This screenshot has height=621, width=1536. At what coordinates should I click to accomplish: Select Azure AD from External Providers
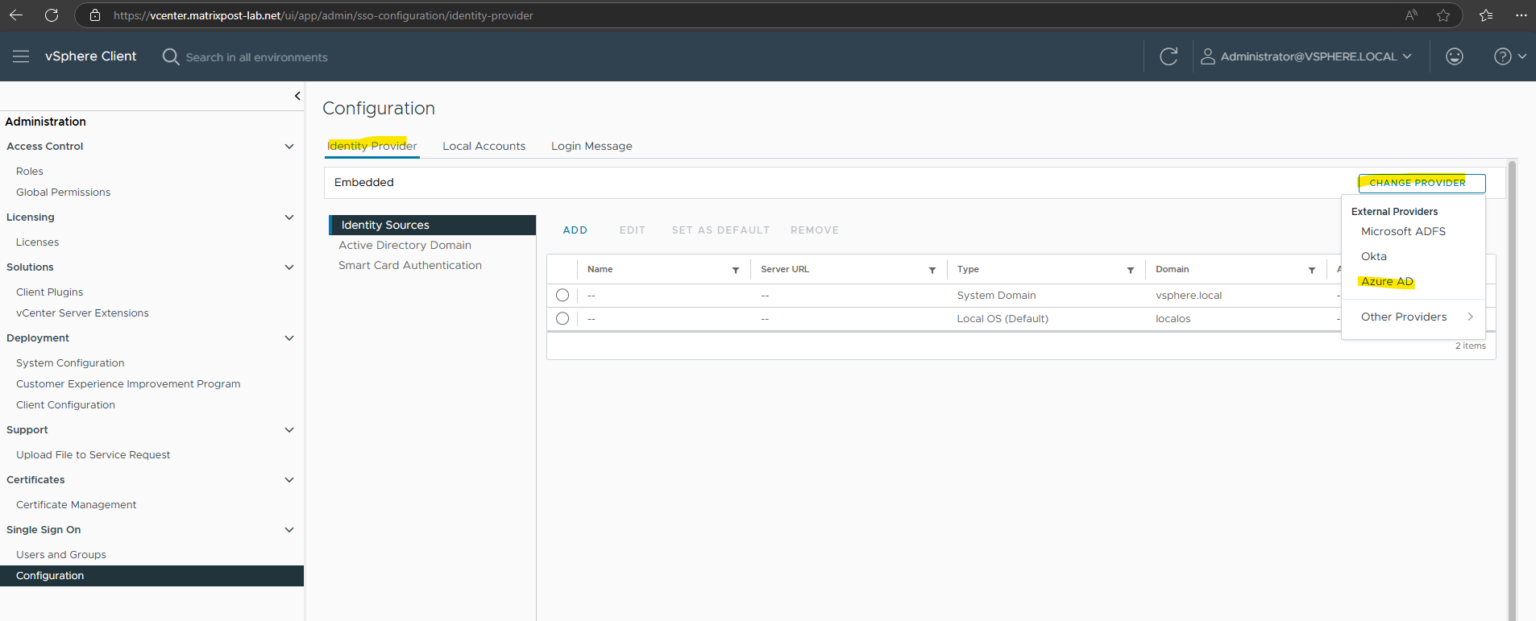[1386, 281]
